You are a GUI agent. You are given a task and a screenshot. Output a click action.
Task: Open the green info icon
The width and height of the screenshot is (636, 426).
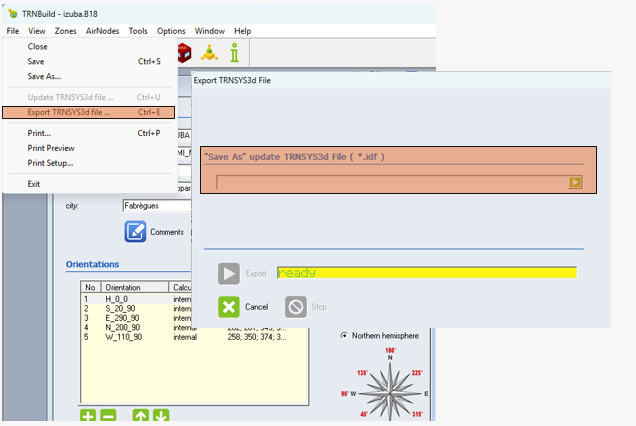[x=233, y=53]
